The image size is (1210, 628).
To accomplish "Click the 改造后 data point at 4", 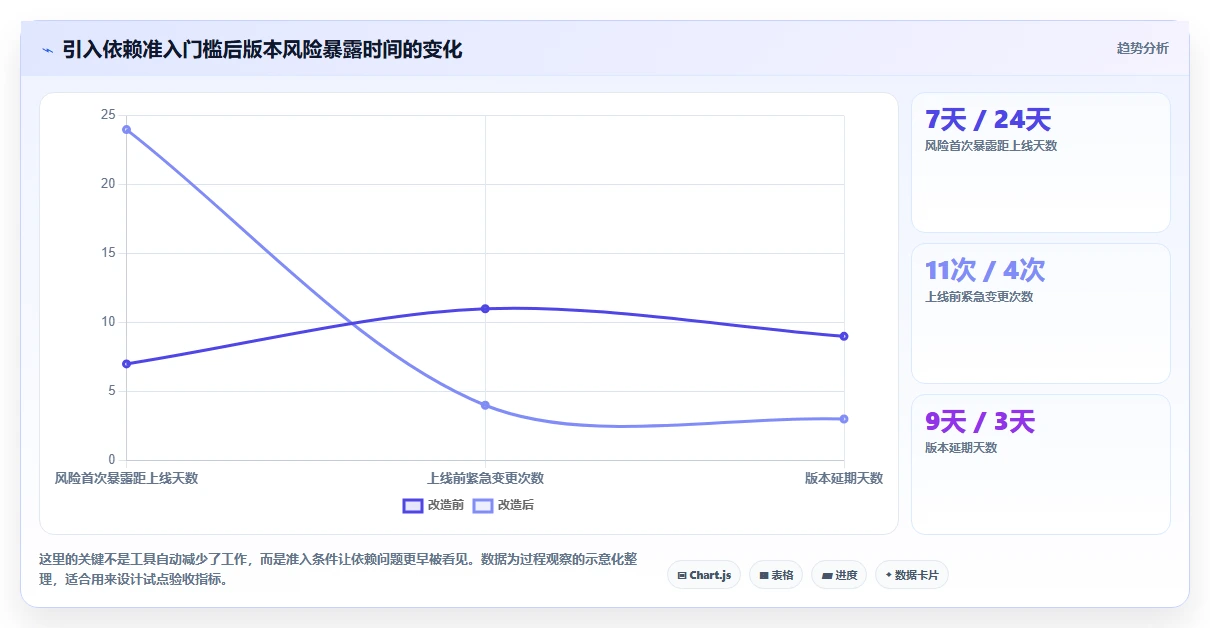I will [485, 405].
